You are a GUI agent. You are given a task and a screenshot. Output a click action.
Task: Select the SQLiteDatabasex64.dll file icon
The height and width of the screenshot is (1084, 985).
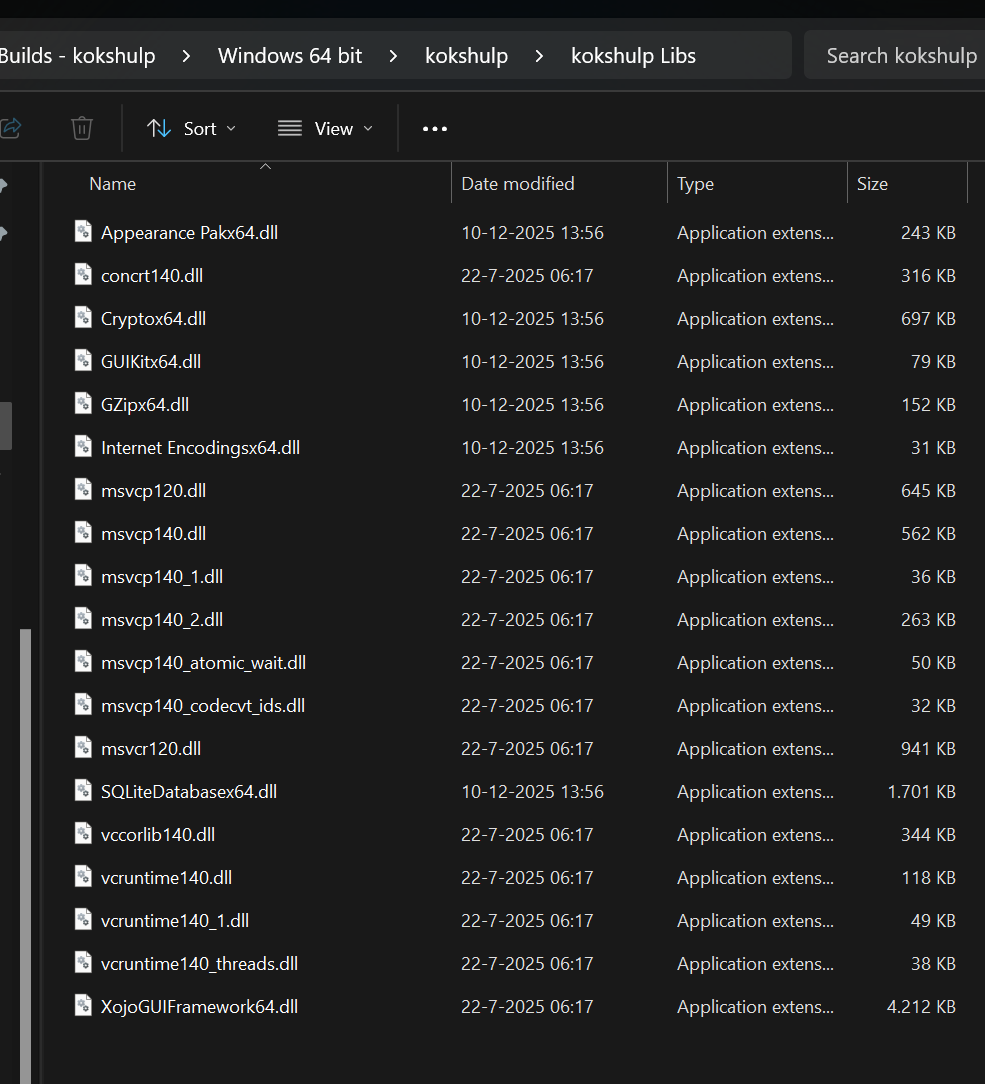pos(84,791)
